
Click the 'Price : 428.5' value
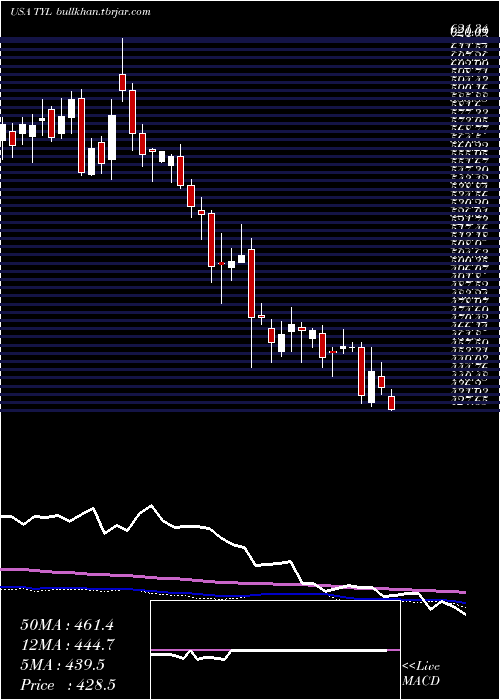(x=68, y=685)
